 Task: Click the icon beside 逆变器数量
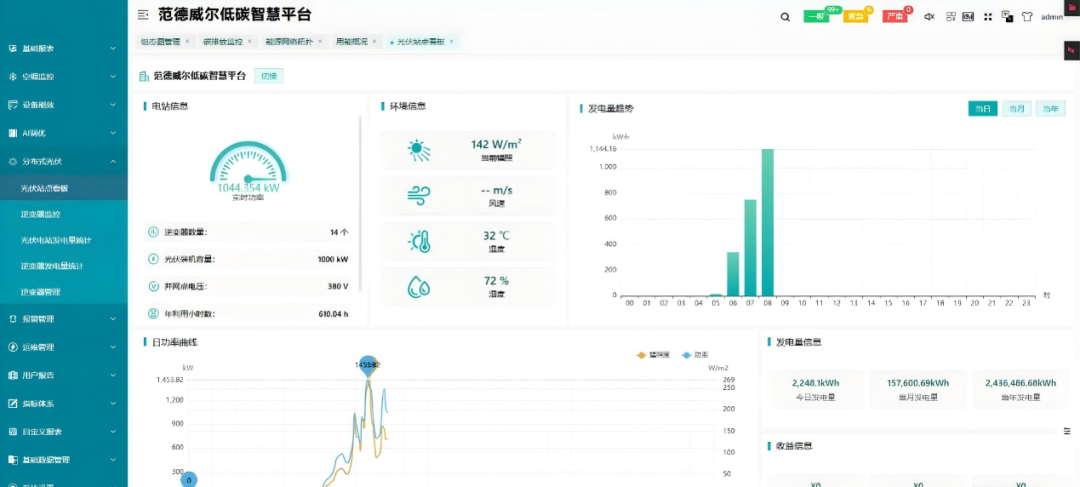pos(153,232)
